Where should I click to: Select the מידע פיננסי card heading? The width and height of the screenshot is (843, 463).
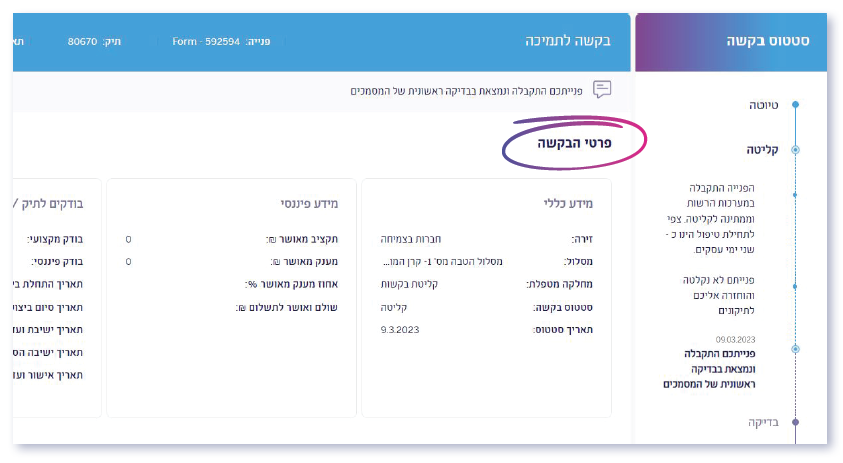click(309, 203)
